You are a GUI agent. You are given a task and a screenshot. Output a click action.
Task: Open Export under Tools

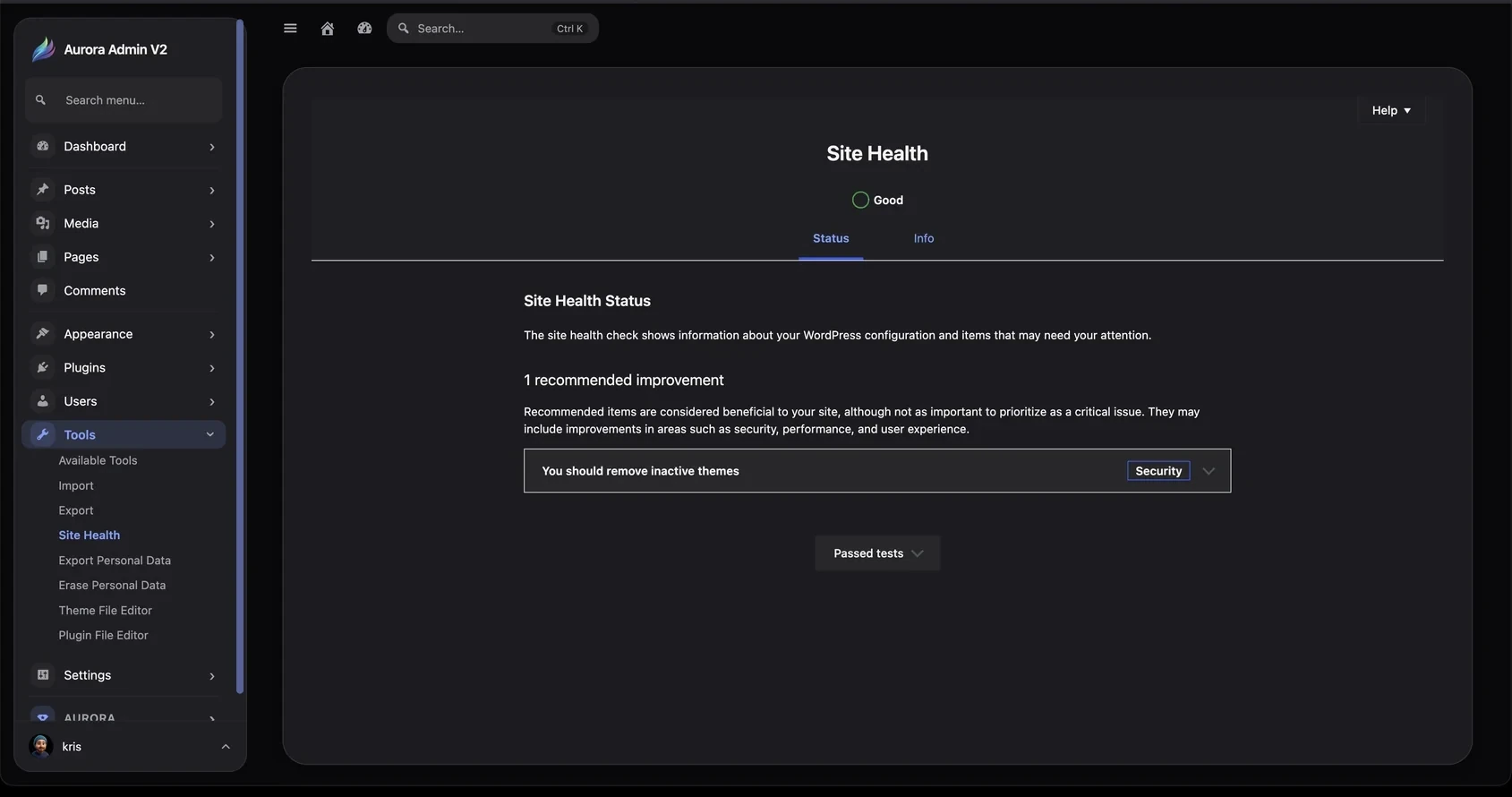(76, 510)
